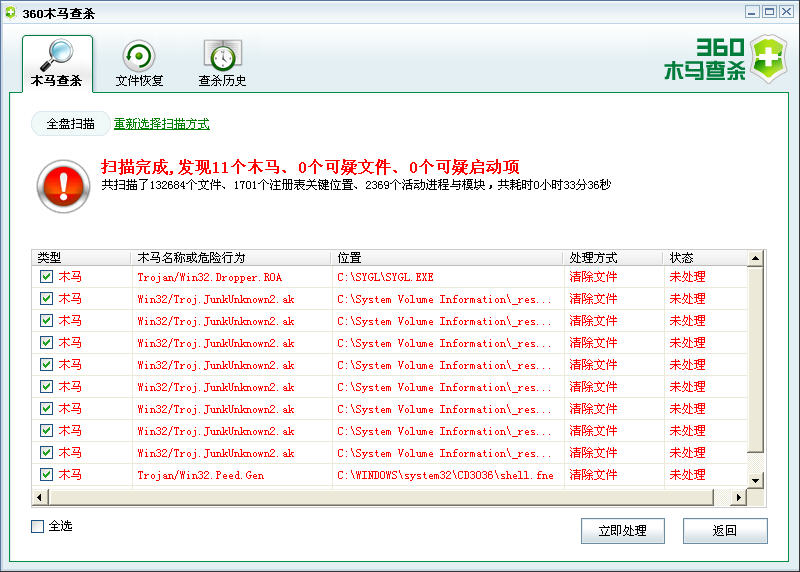Open the 查杀历史 tab label

pyautogui.click(x=222, y=81)
